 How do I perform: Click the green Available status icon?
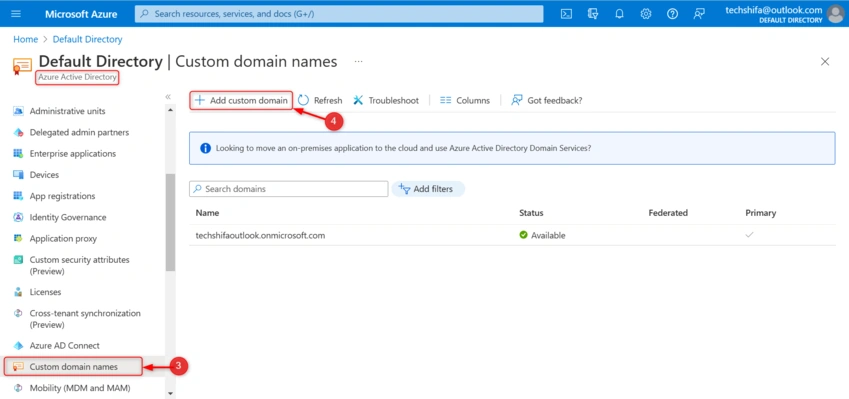[524, 235]
